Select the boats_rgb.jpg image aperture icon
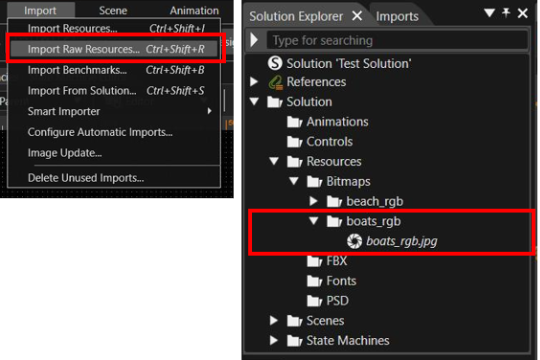 point(354,241)
